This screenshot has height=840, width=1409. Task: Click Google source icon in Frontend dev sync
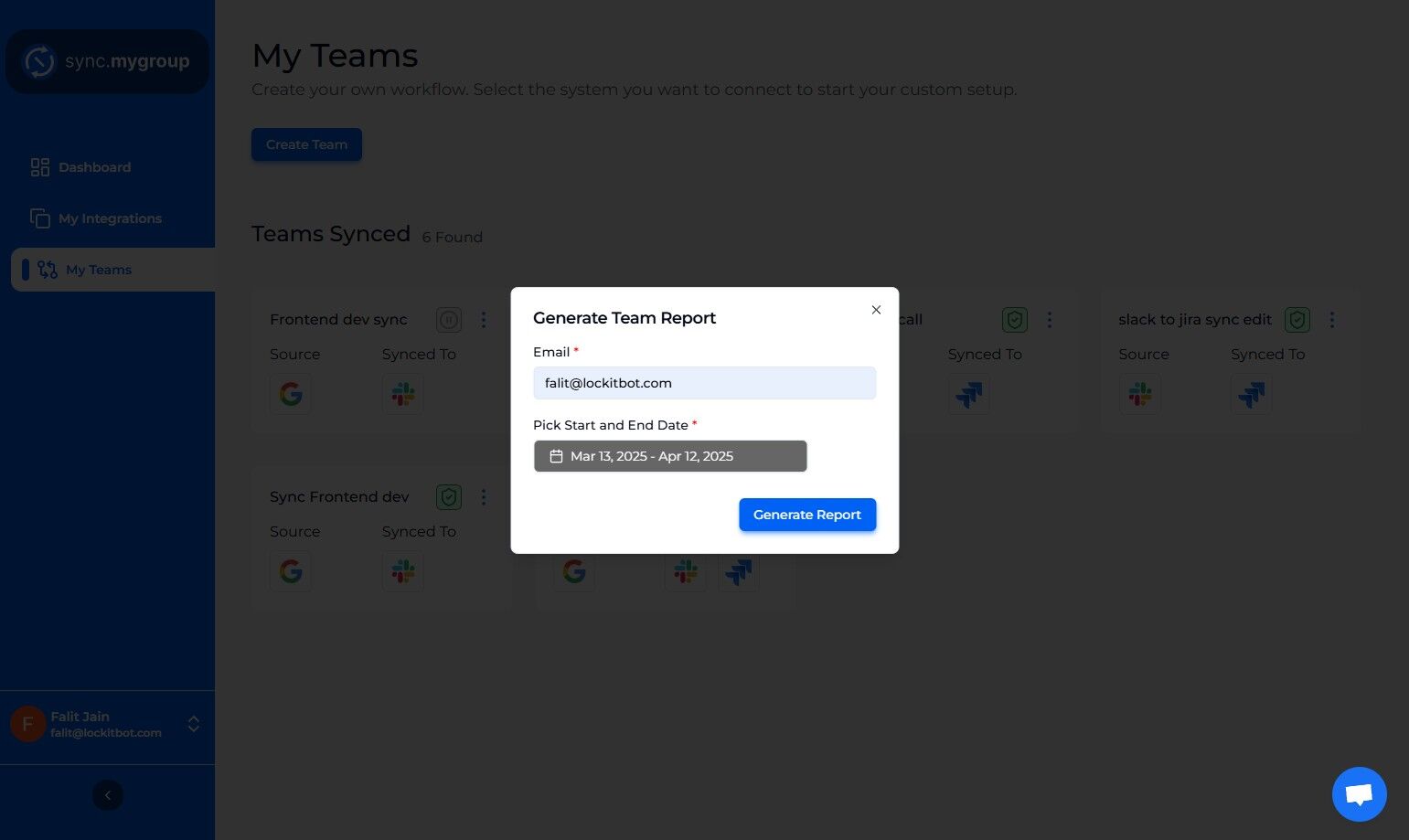click(x=291, y=394)
